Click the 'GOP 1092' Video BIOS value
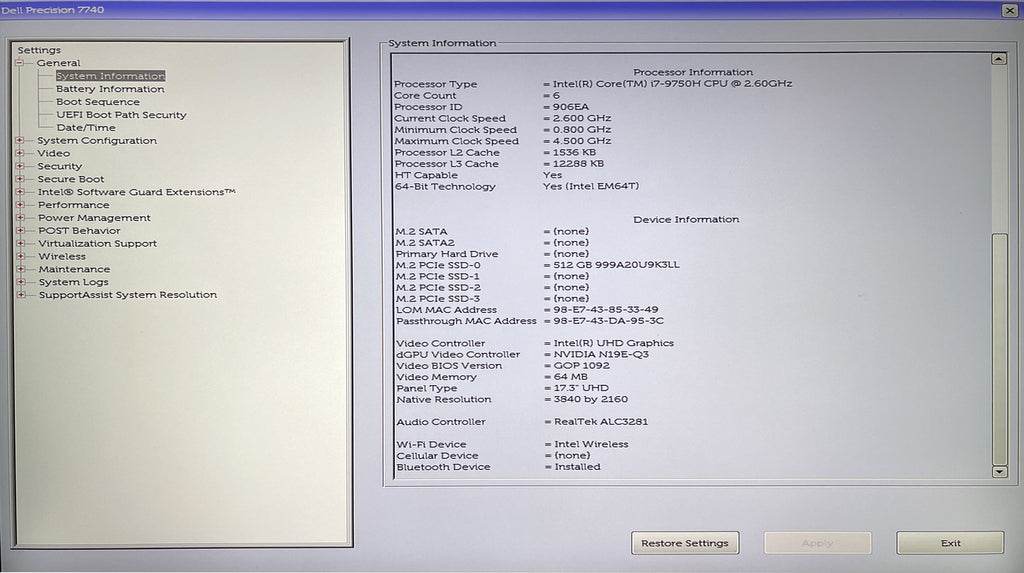The width and height of the screenshot is (1024, 573). click(x=582, y=365)
